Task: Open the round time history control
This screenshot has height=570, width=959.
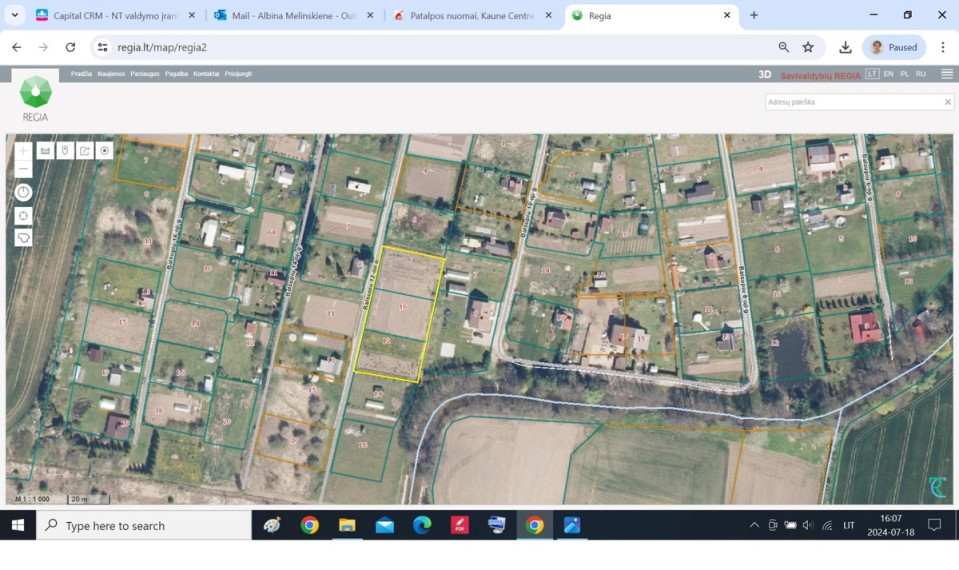Action: click(x=23, y=193)
